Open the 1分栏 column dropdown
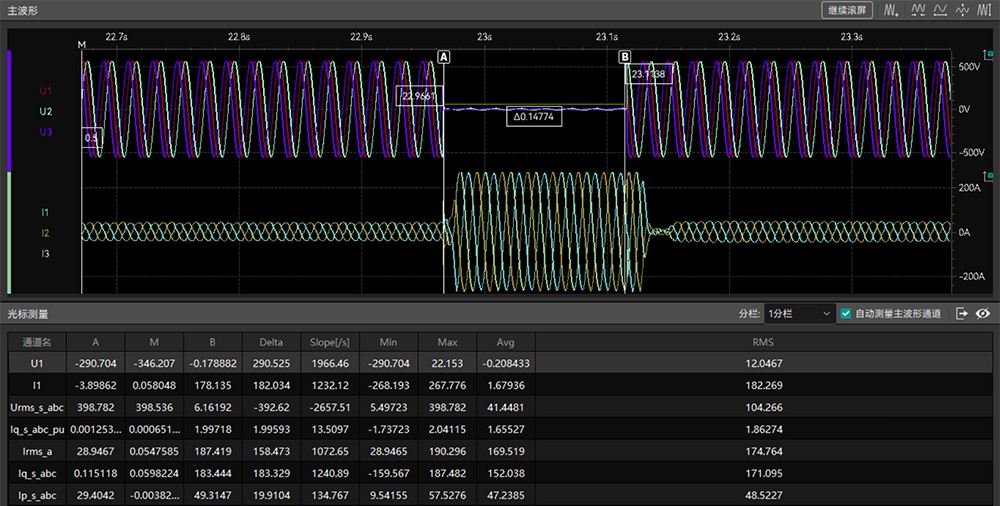This screenshot has width=1000, height=506. (x=800, y=314)
